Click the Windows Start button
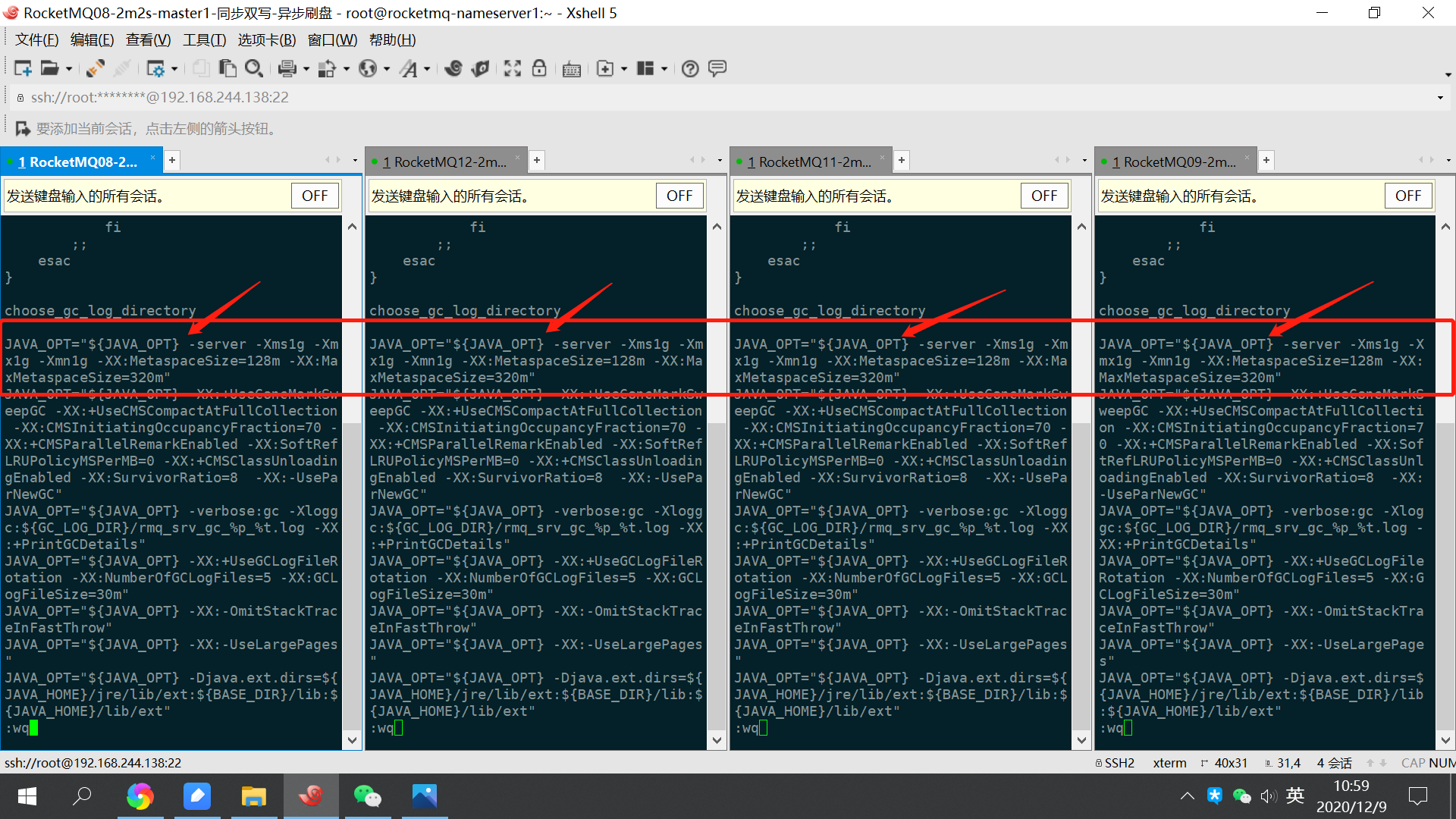The image size is (1456, 819). point(27,795)
